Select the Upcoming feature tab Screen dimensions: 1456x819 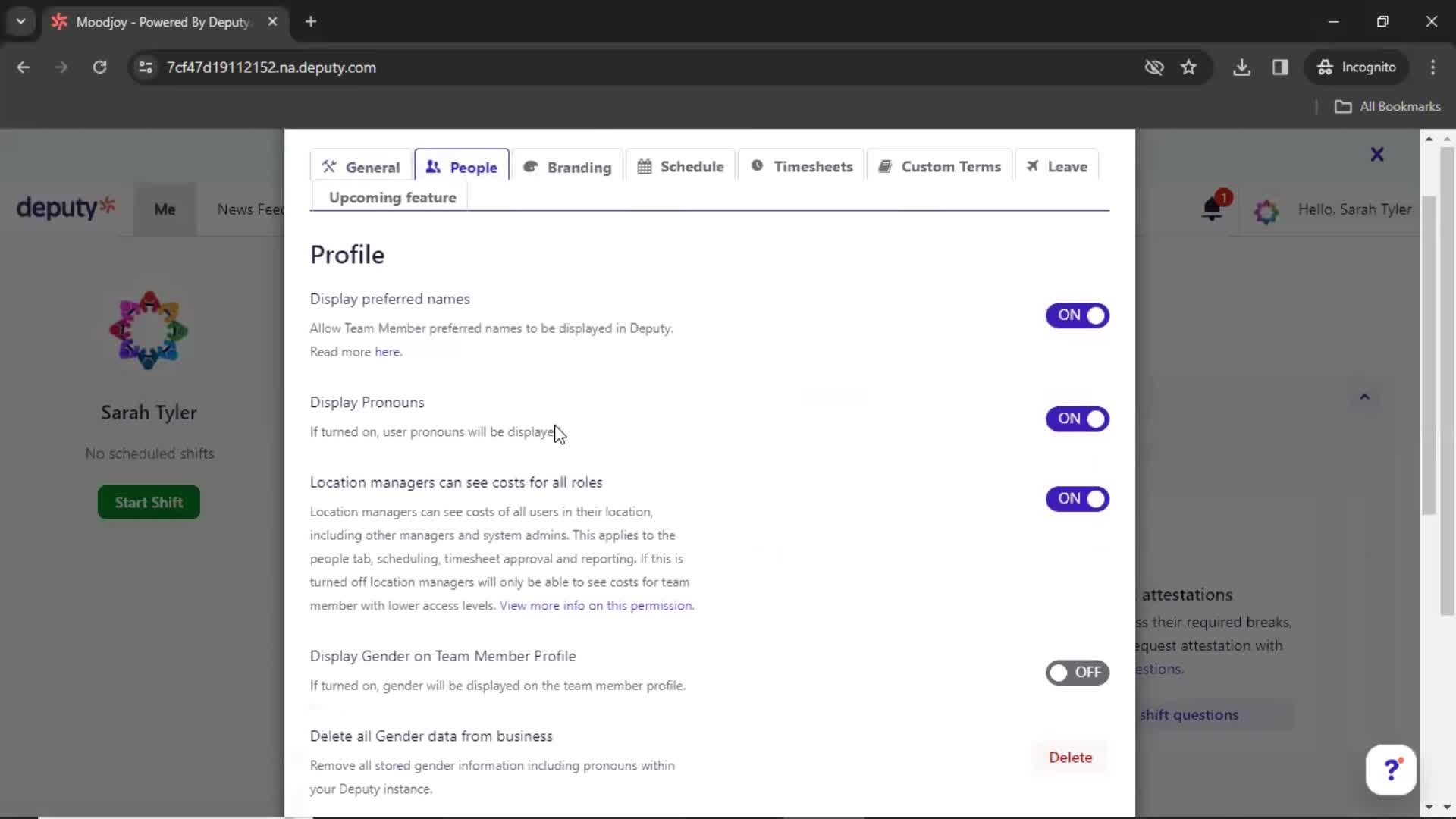pos(392,197)
